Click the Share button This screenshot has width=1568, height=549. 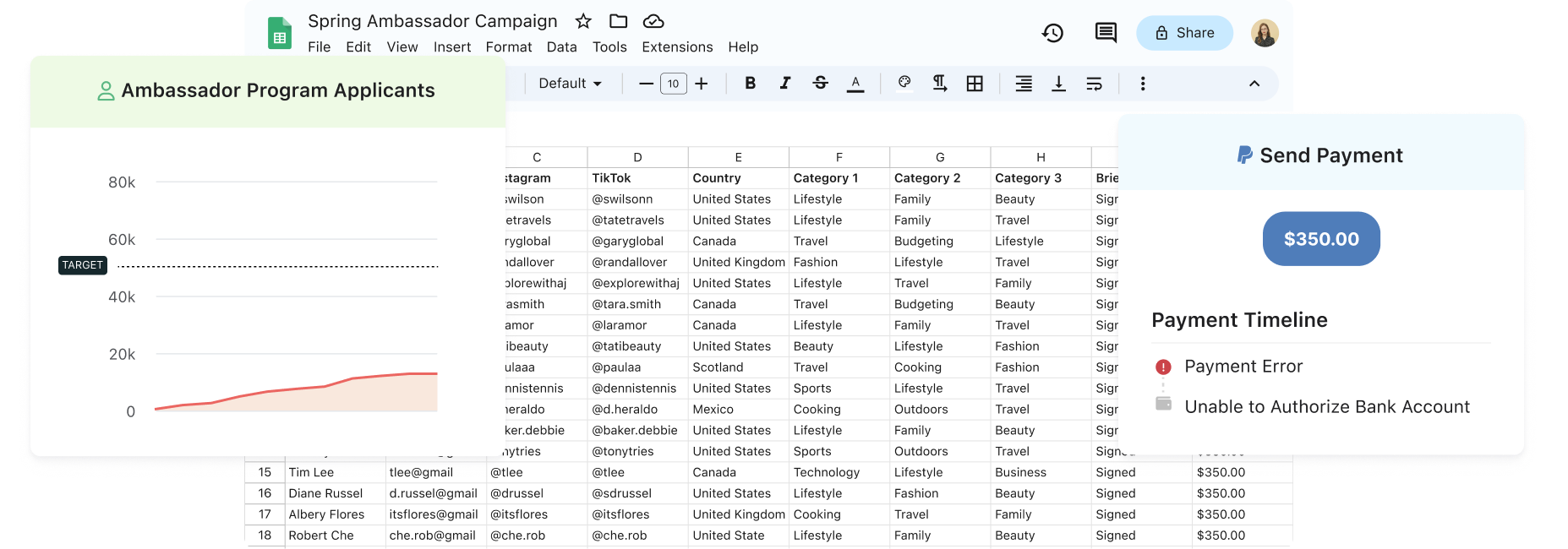click(x=1184, y=33)
